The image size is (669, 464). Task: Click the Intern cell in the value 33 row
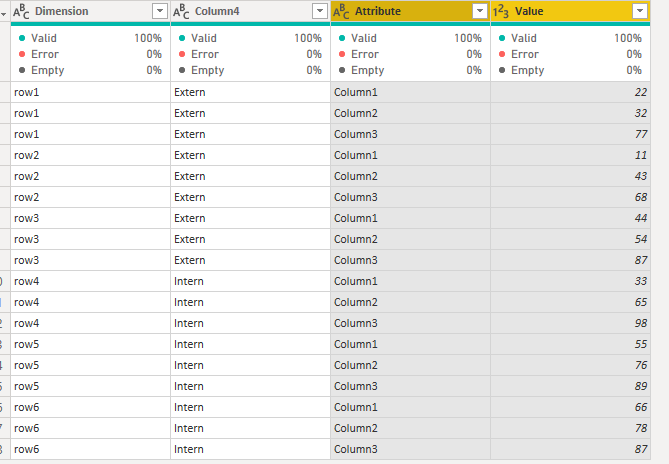[250, 281]
